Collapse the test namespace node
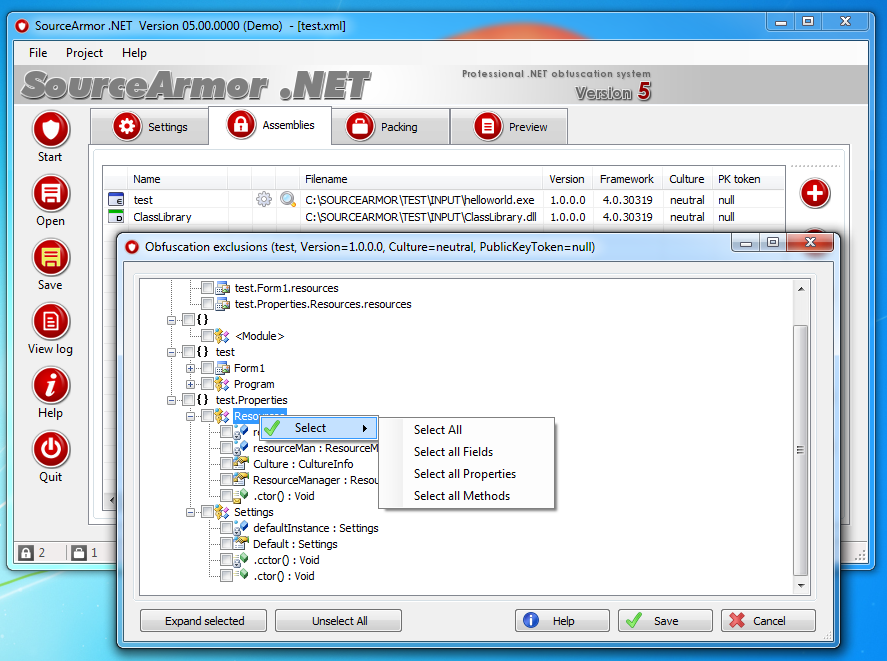 (171, 352)
